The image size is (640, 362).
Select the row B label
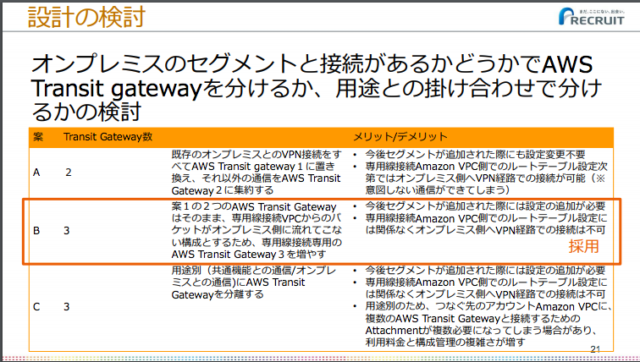36,231
